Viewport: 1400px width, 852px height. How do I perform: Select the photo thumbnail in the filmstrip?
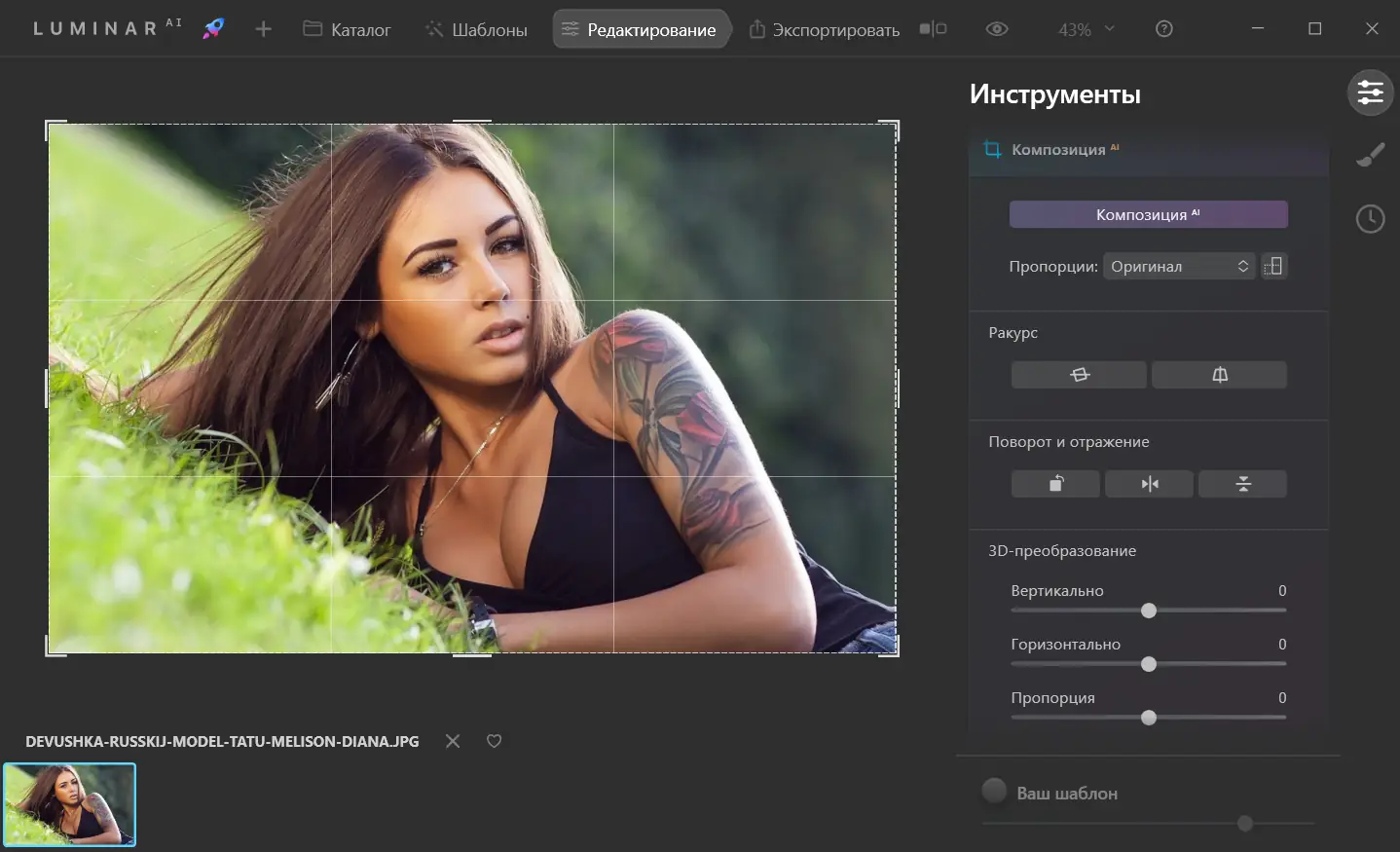pos(69,804)
